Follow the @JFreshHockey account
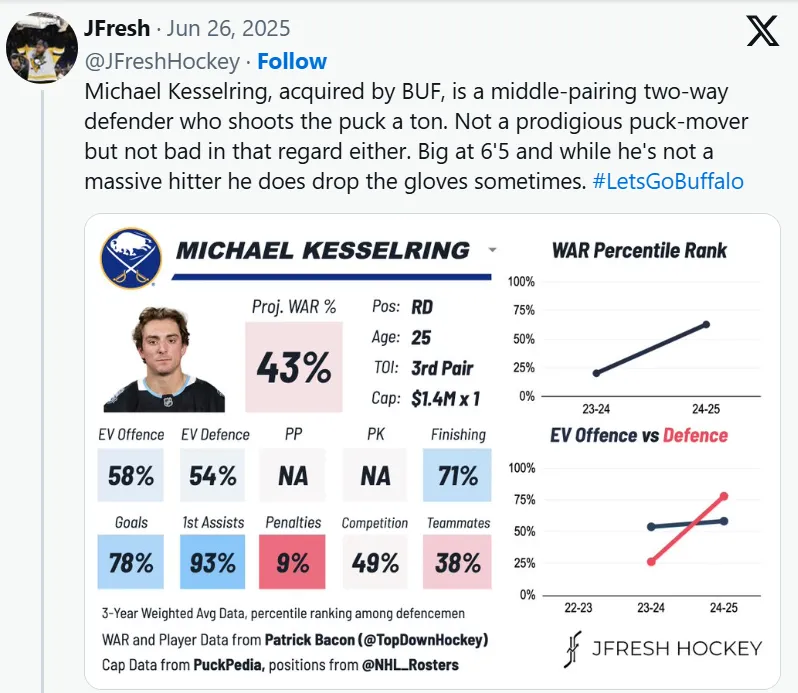This screenshot has width=798, height=693. [292, 61]
